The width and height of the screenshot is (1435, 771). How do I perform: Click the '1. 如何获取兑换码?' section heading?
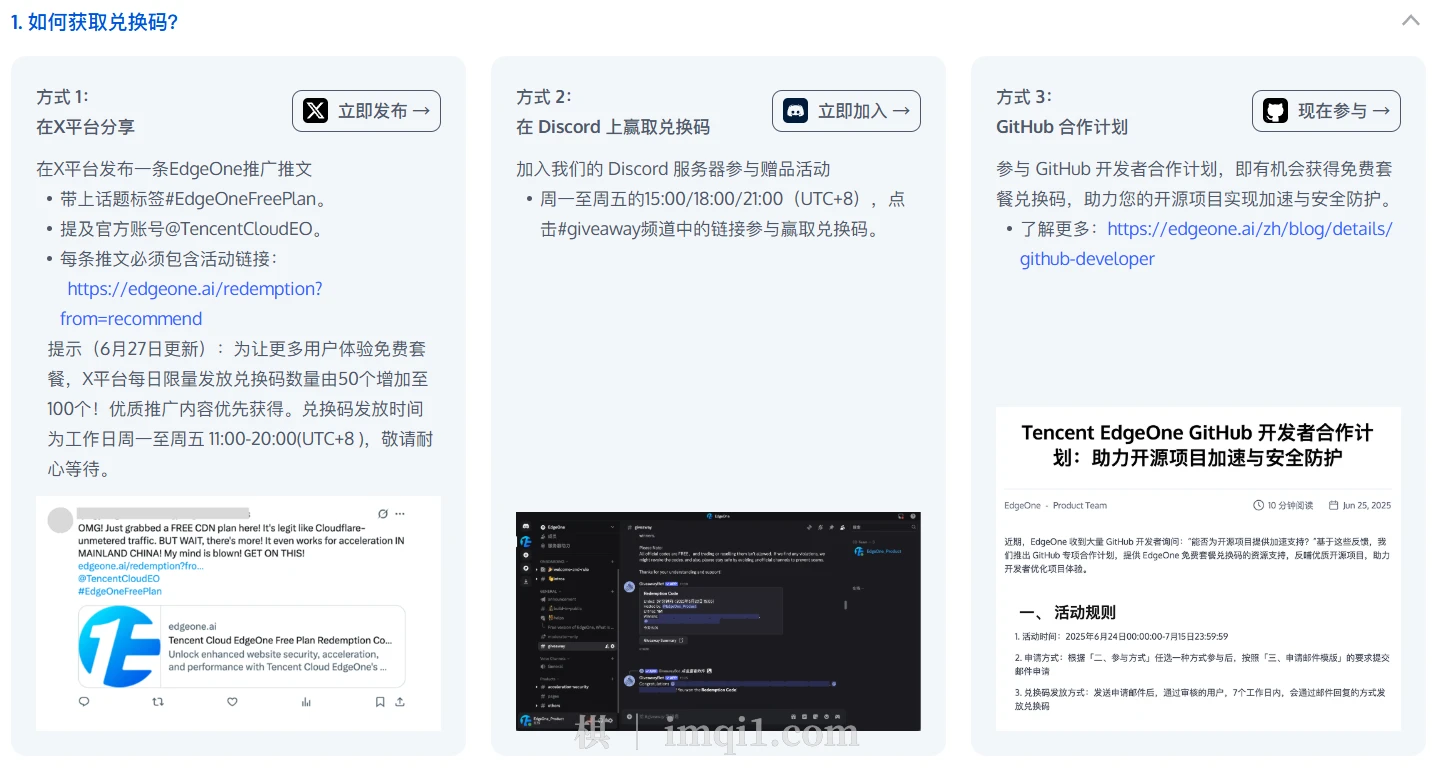(95, 21)
